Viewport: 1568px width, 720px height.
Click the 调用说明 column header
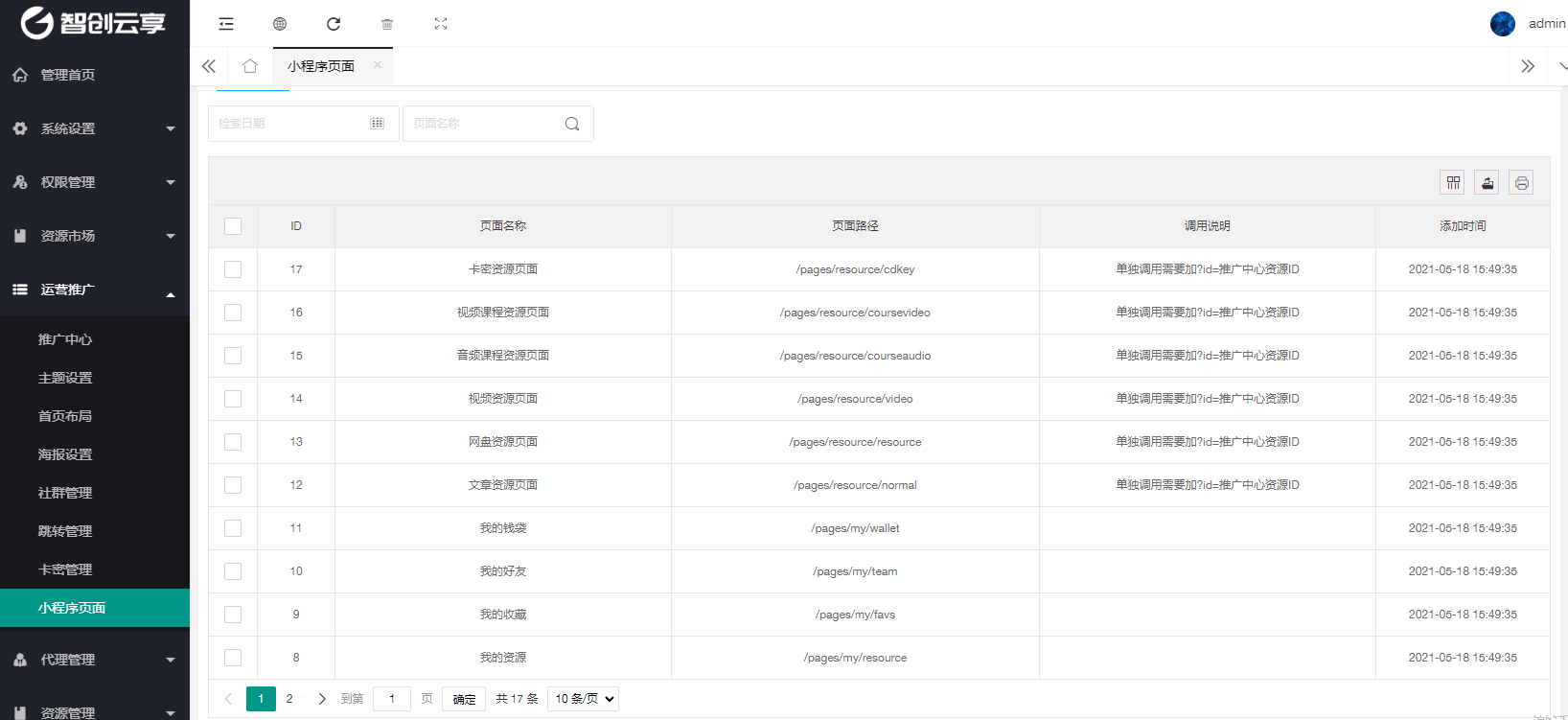(x=1208, y=226)
